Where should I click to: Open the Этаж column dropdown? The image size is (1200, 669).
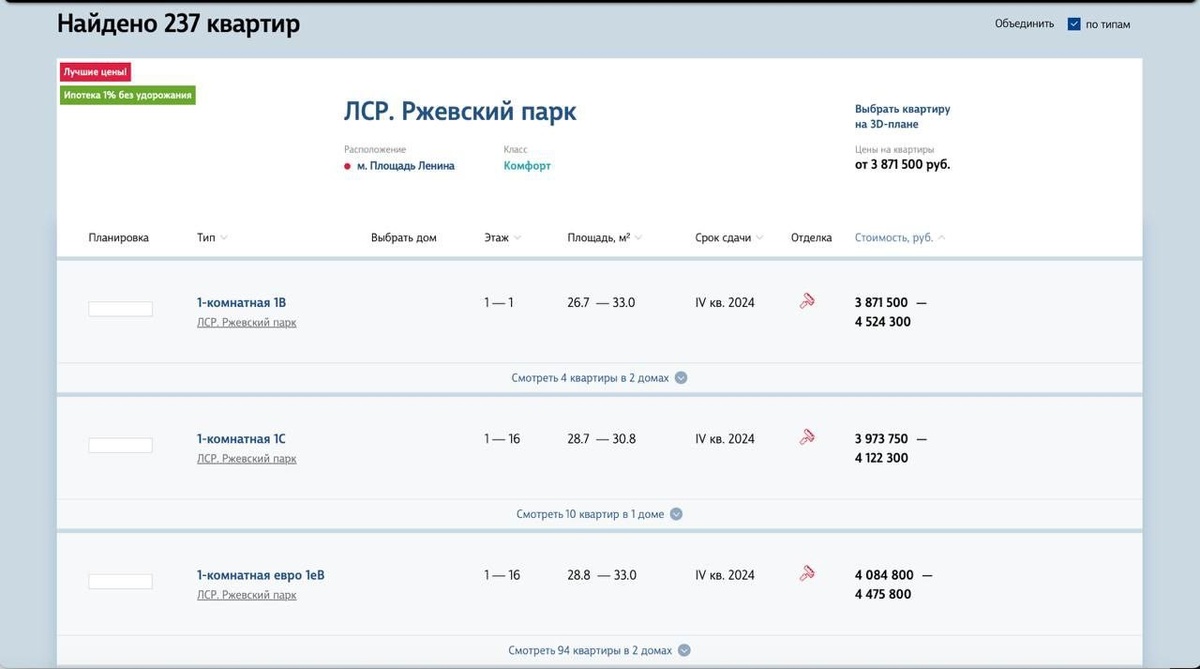503,238
